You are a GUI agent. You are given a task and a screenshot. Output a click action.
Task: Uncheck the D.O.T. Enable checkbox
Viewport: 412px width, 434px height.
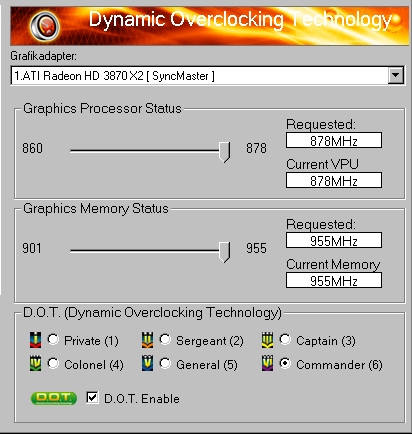click(92, 398)
